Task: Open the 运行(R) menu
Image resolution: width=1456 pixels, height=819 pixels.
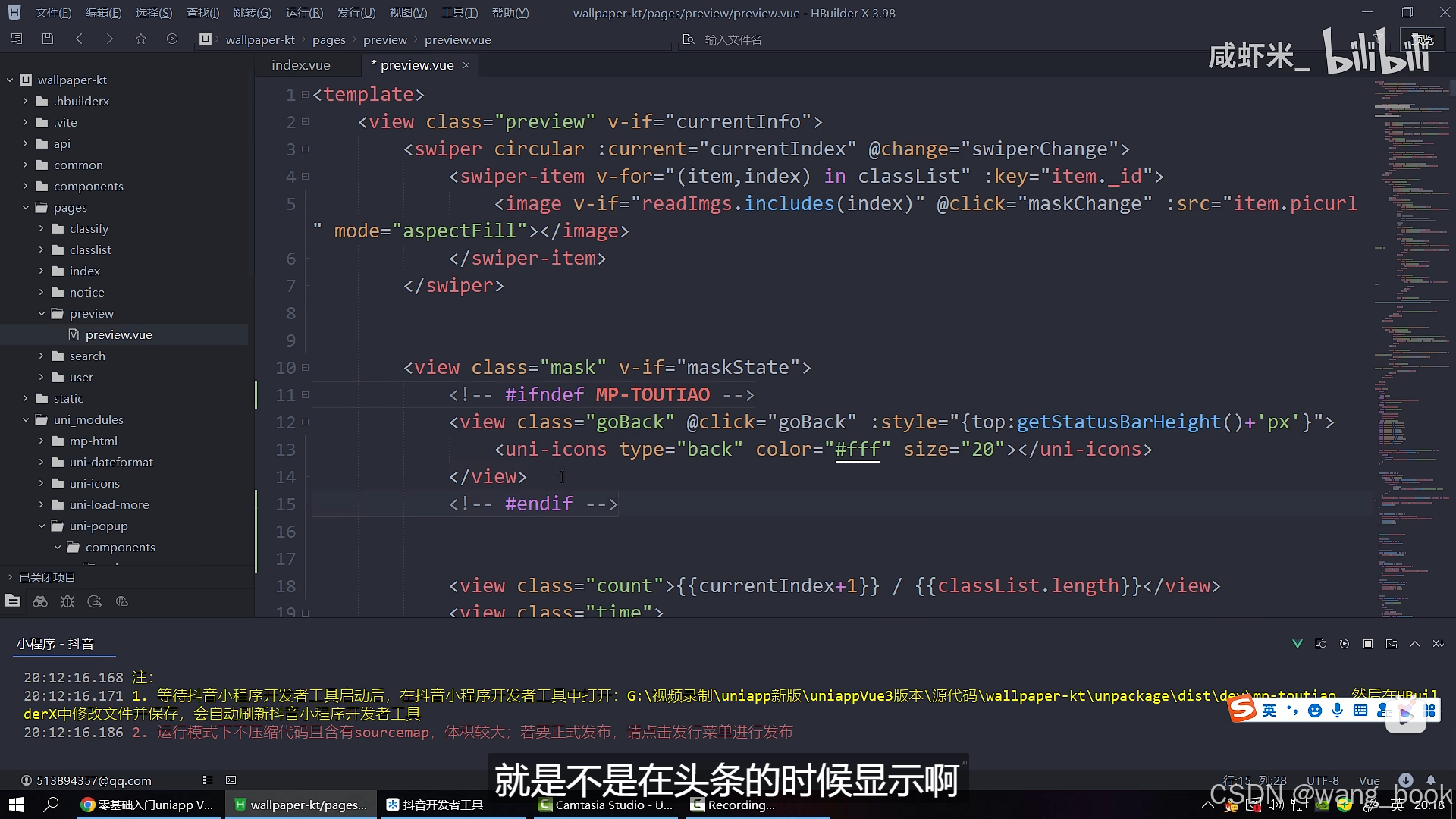Action: (304, 13)
